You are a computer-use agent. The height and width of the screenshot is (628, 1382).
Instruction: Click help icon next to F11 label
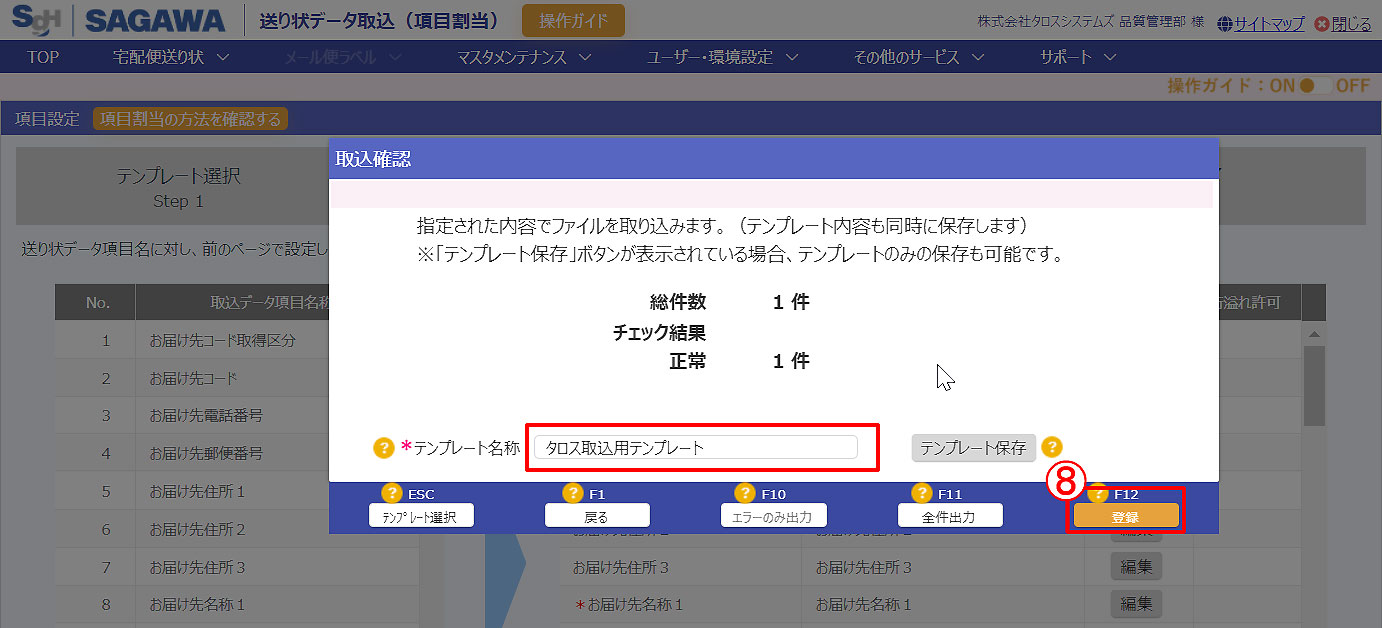[921, 493]
